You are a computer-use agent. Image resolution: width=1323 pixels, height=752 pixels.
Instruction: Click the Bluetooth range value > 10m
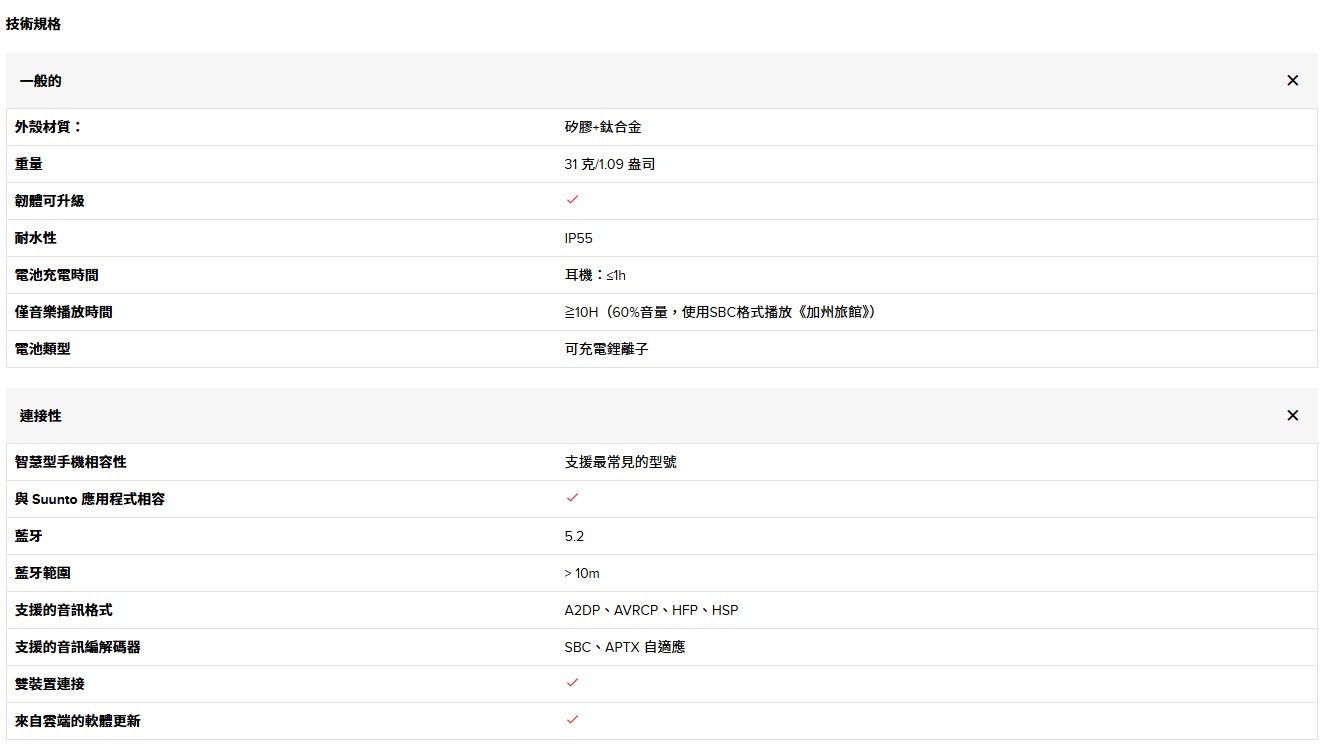582,573
